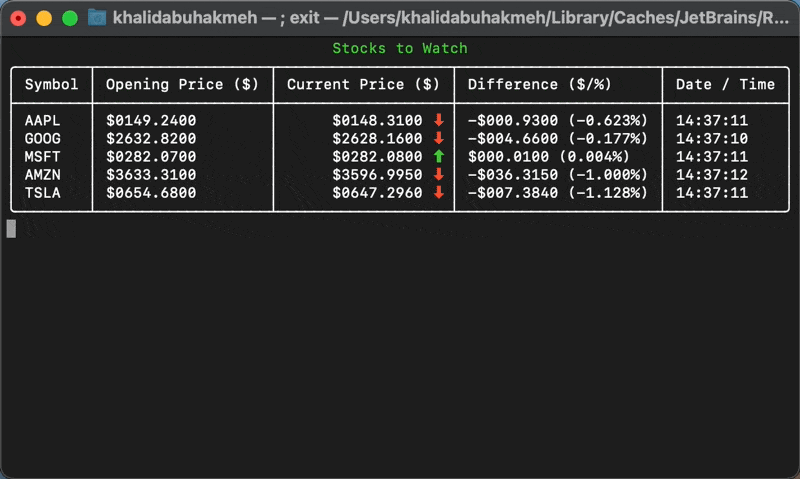Image resolution: width=800 pixels, height=479 pixels.
Task: Click opening price $2632.8200
Action: click(151, 138)
